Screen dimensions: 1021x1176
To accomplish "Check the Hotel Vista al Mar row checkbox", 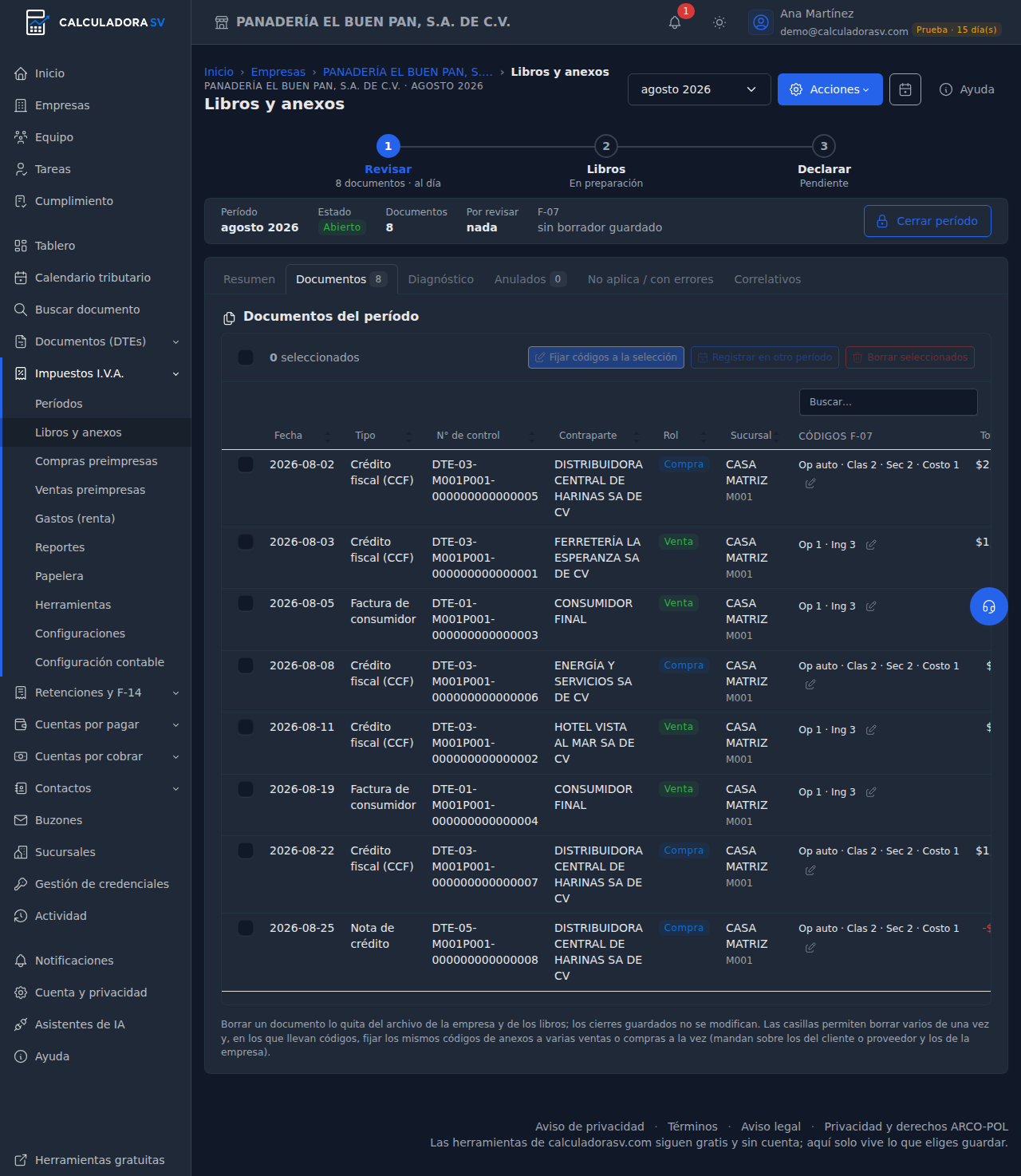I will click(x=246, y=727).
